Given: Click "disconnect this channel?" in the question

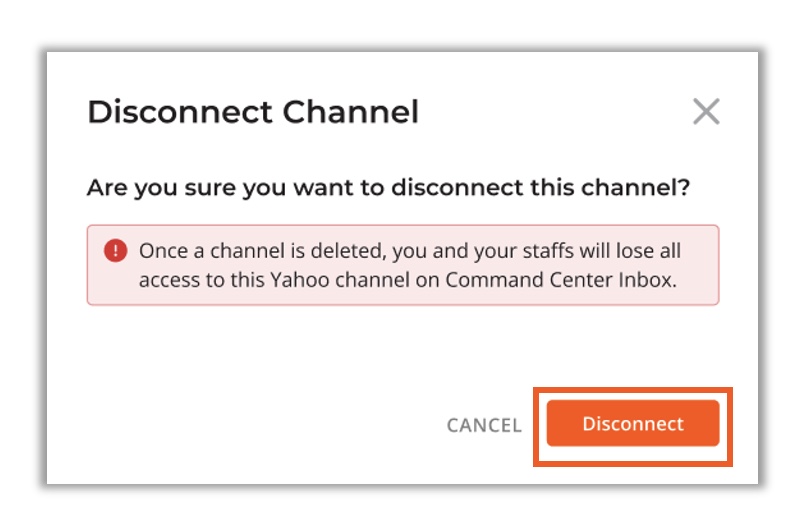Looking at the screenshot, I should point(541,188).
